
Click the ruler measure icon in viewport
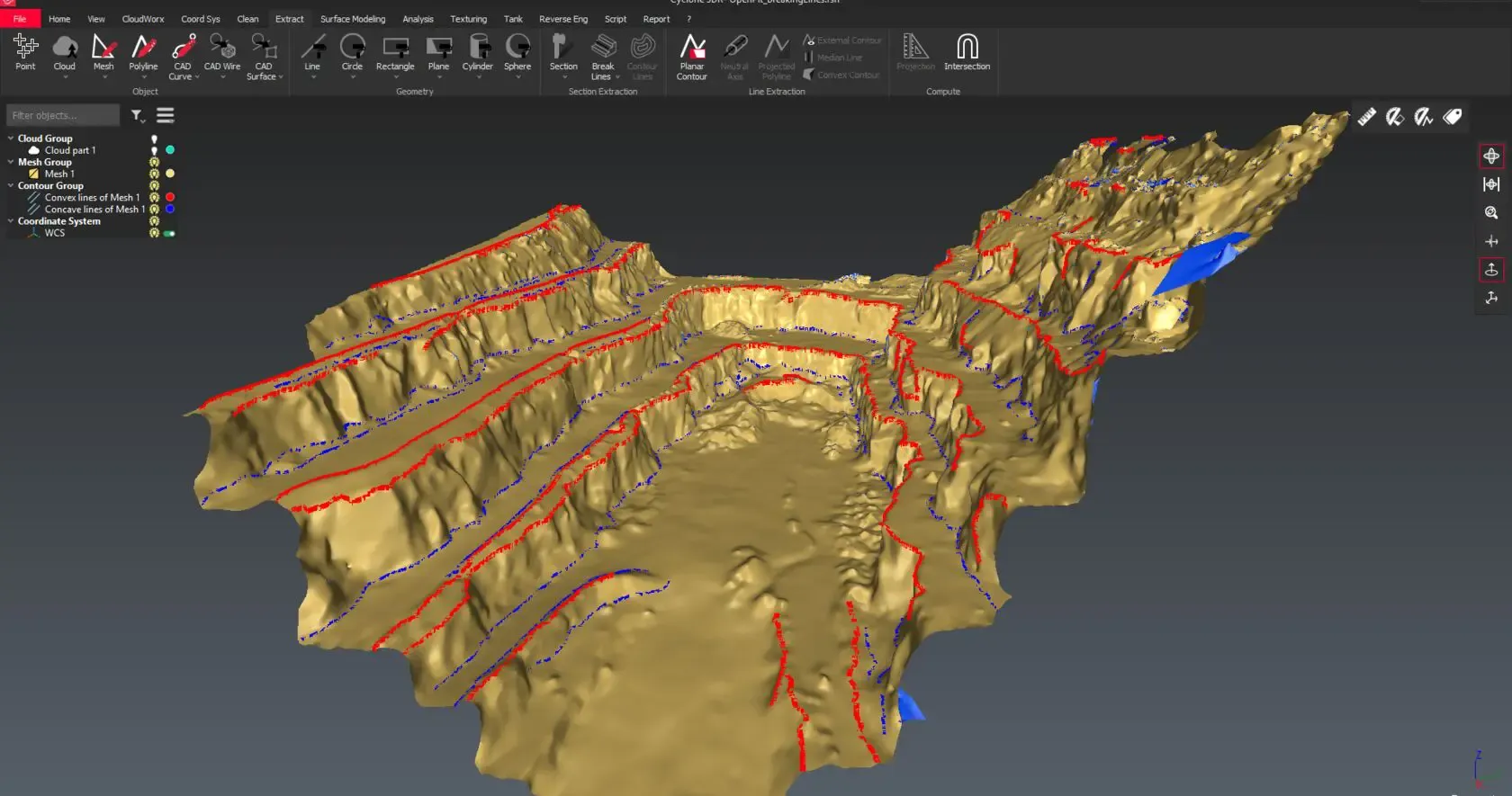(1366, 117)
